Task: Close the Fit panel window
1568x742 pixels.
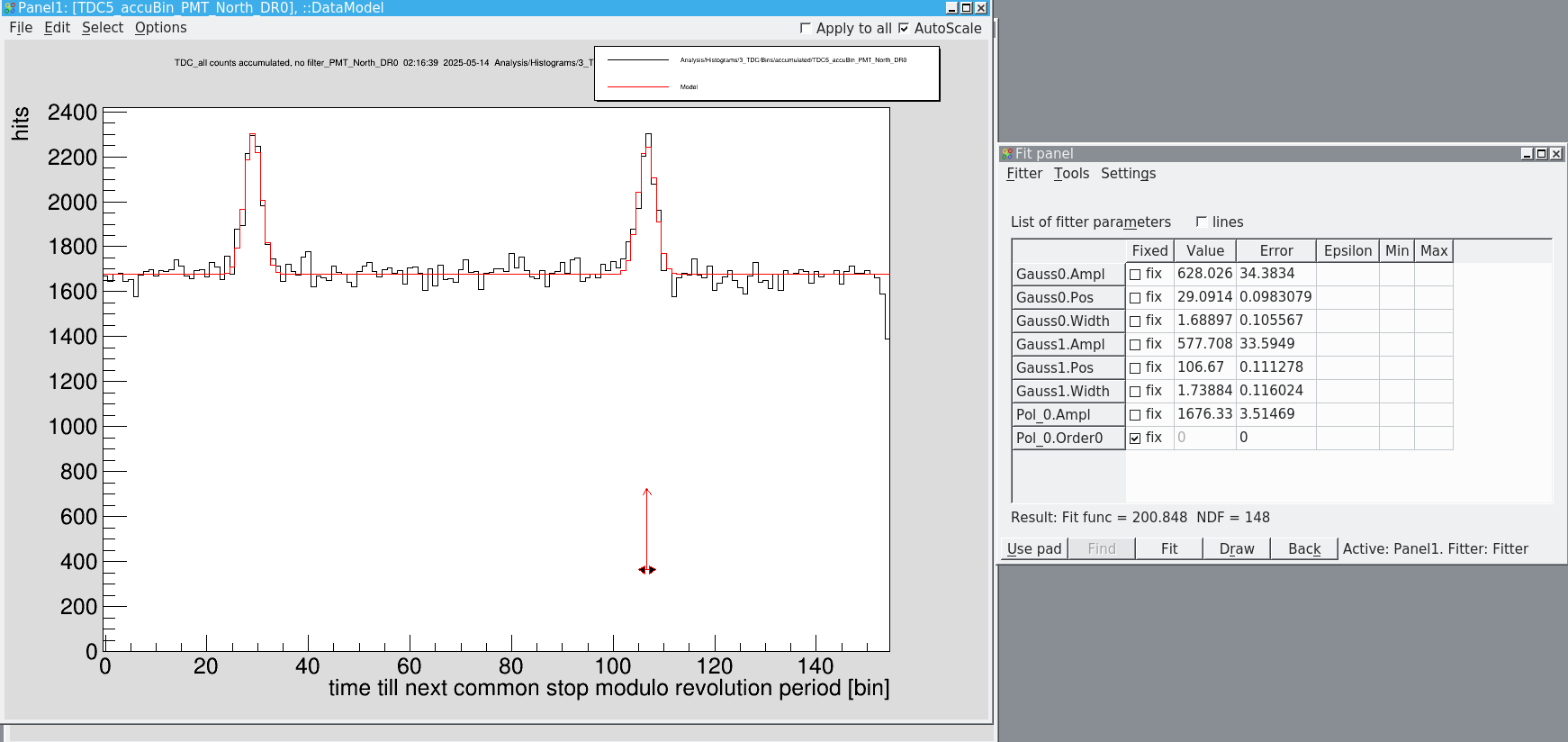Action: (x=1555, y=154)
